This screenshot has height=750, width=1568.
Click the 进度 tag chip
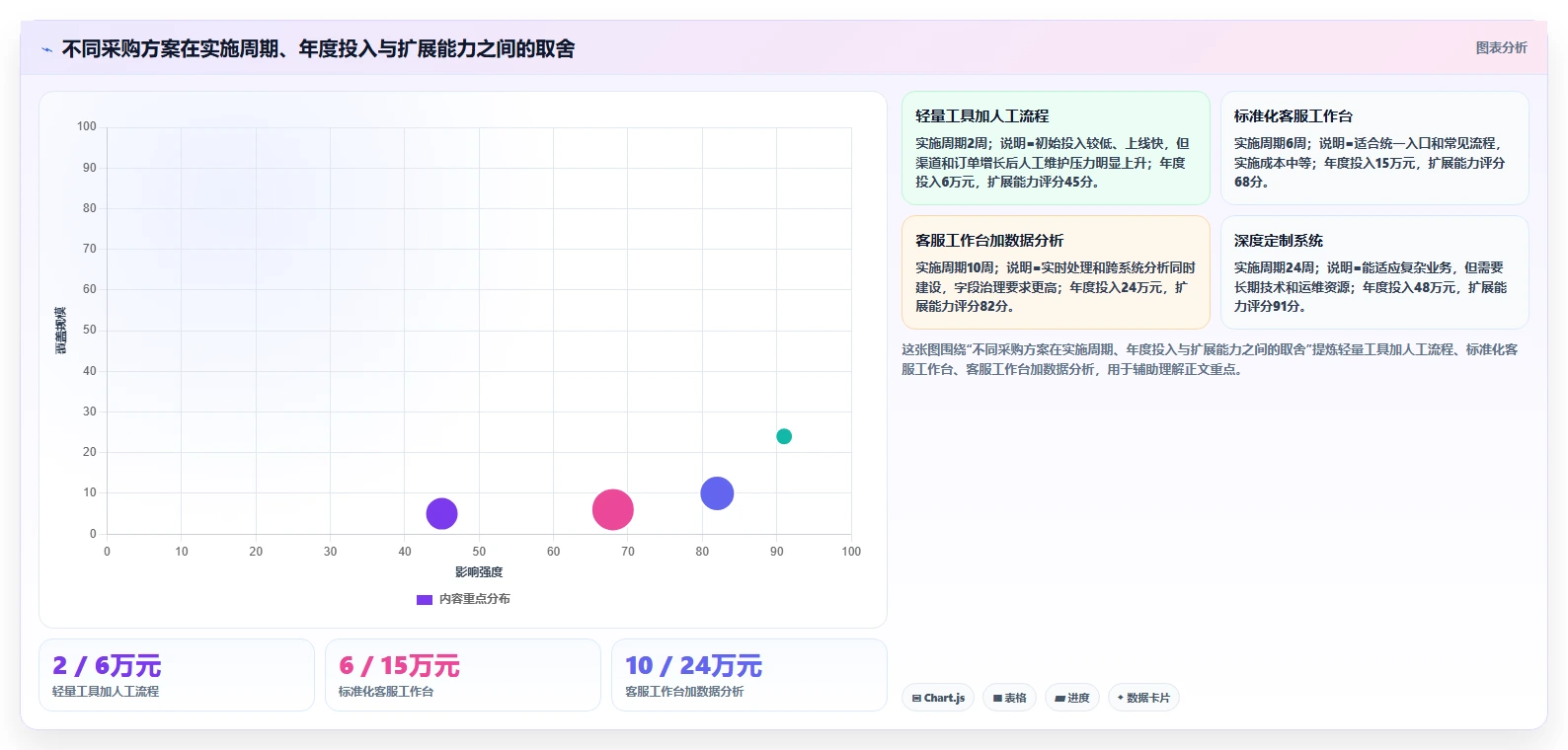[1072, 698]
